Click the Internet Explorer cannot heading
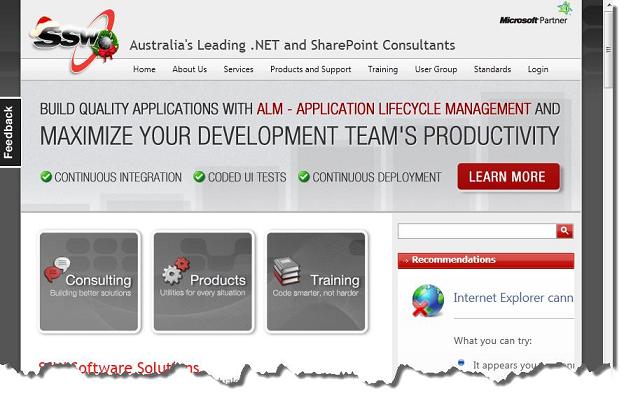The height and width of the screenshot is (400, 624). pyautogui.click(x=513, y=298)
